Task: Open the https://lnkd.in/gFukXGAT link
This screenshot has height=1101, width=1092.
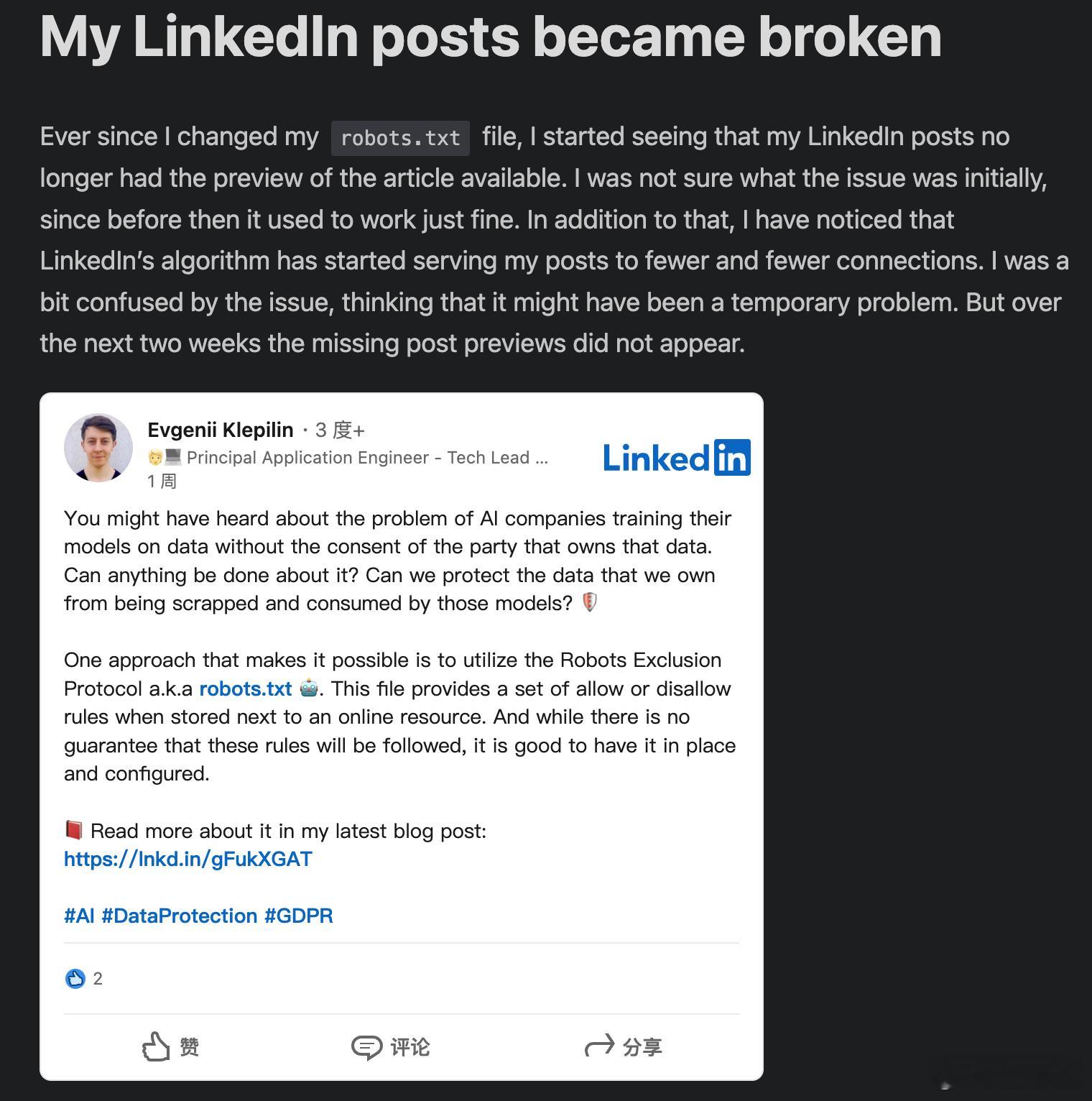Action: coord(188,859)
